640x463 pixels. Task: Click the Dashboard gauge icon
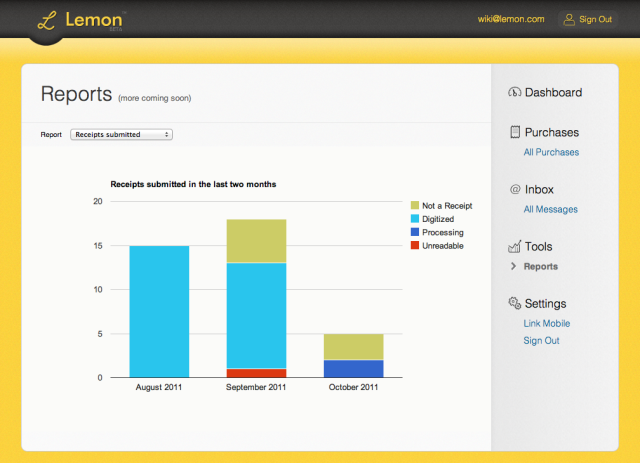pos(515,93)
